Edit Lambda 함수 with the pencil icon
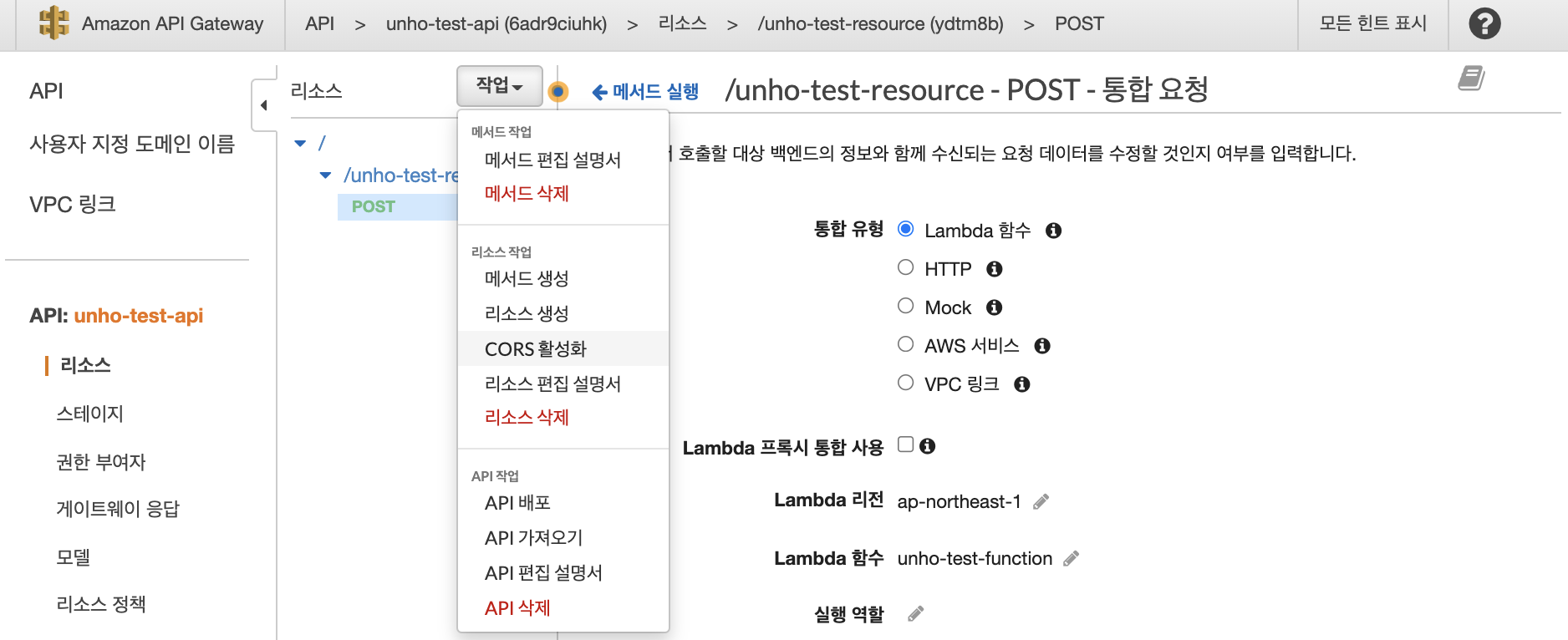This screenshot has height=640, width=1568. 1071,559
